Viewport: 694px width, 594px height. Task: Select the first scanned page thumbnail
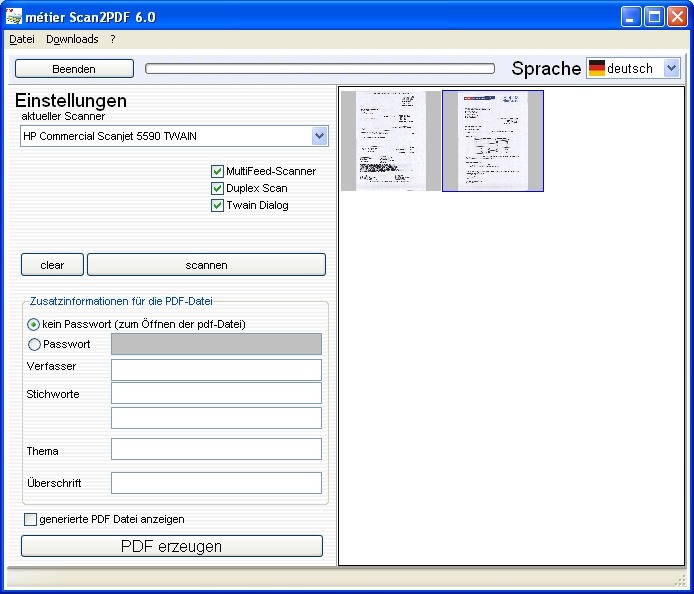click(390, 141)
